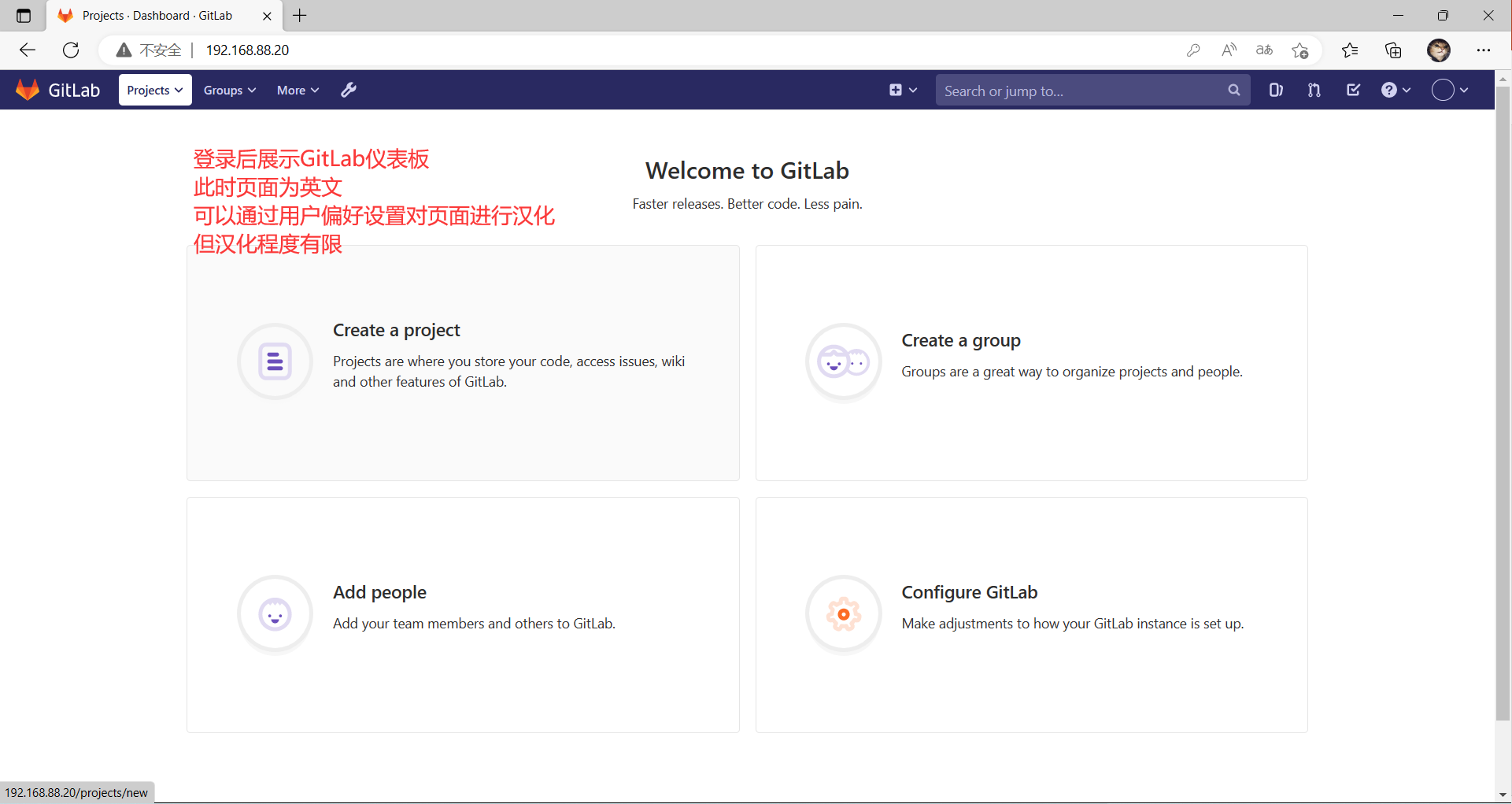Click the browser refresh button
Image resolution: width=1512 pixels, height=804 pixels.
pos(71,50)
